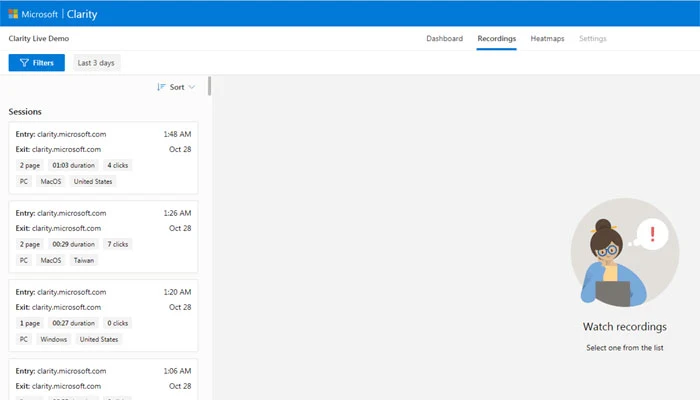Open the Heatmaps tab
Screen dimensions: 700x400
(547, 38)
